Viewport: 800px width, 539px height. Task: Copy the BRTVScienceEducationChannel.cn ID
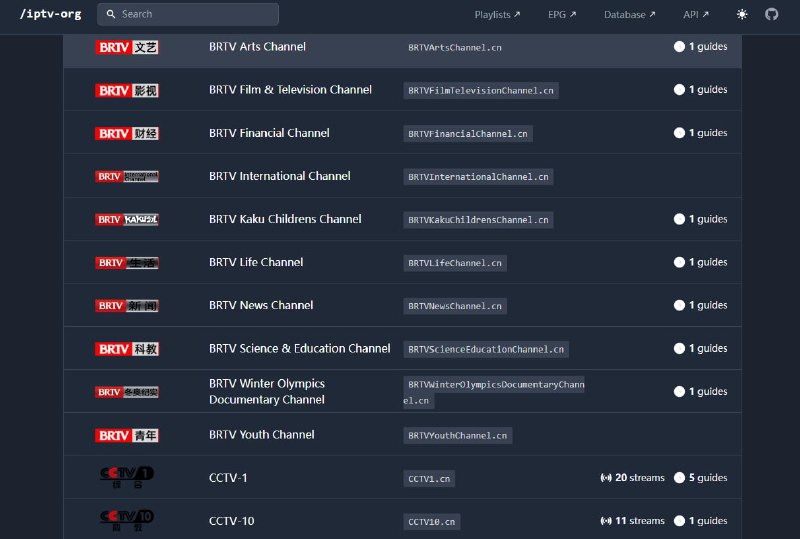[x=486, y=350]
